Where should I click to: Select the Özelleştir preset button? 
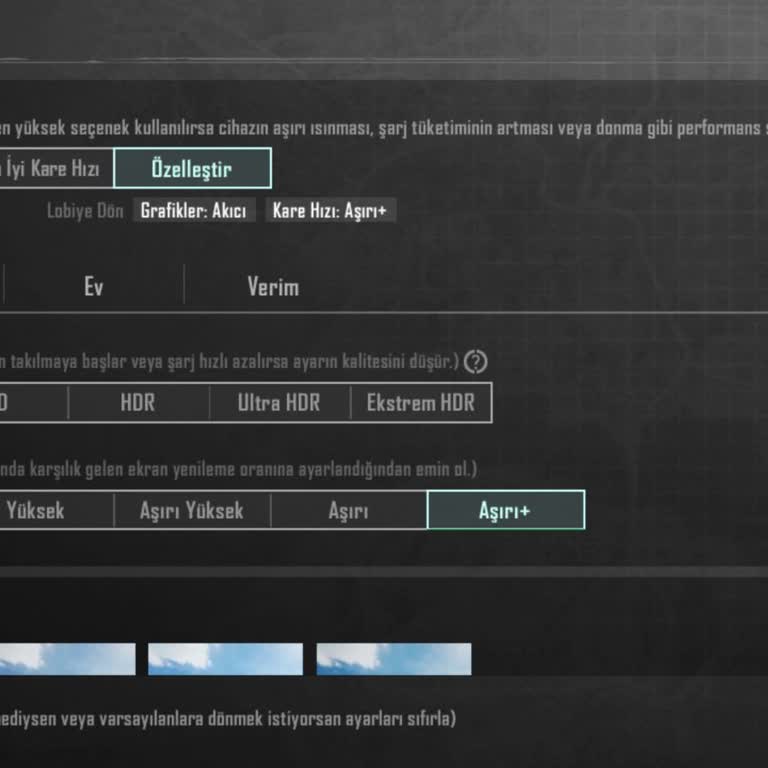click(192, 168)
